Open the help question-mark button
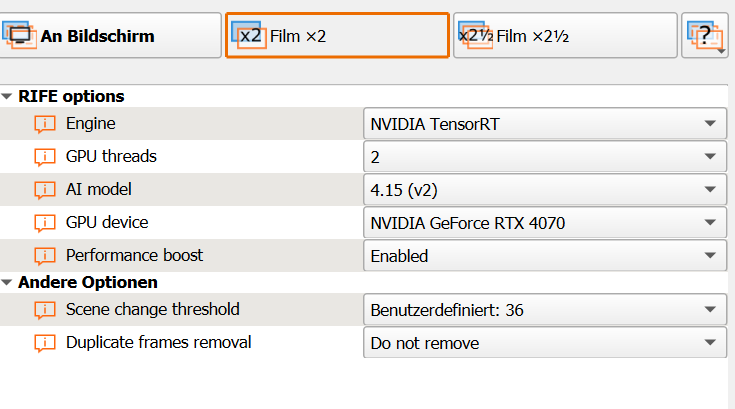The height and width of the screenshot is (409, 735). coord(705,36)
